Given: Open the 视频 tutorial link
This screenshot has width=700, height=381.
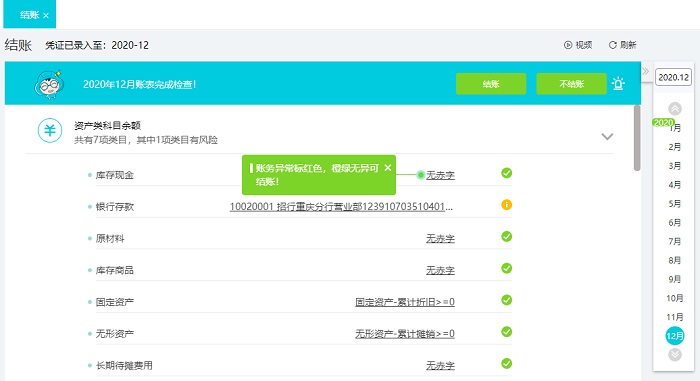Looking at the screenshot, I should point(578,45).
